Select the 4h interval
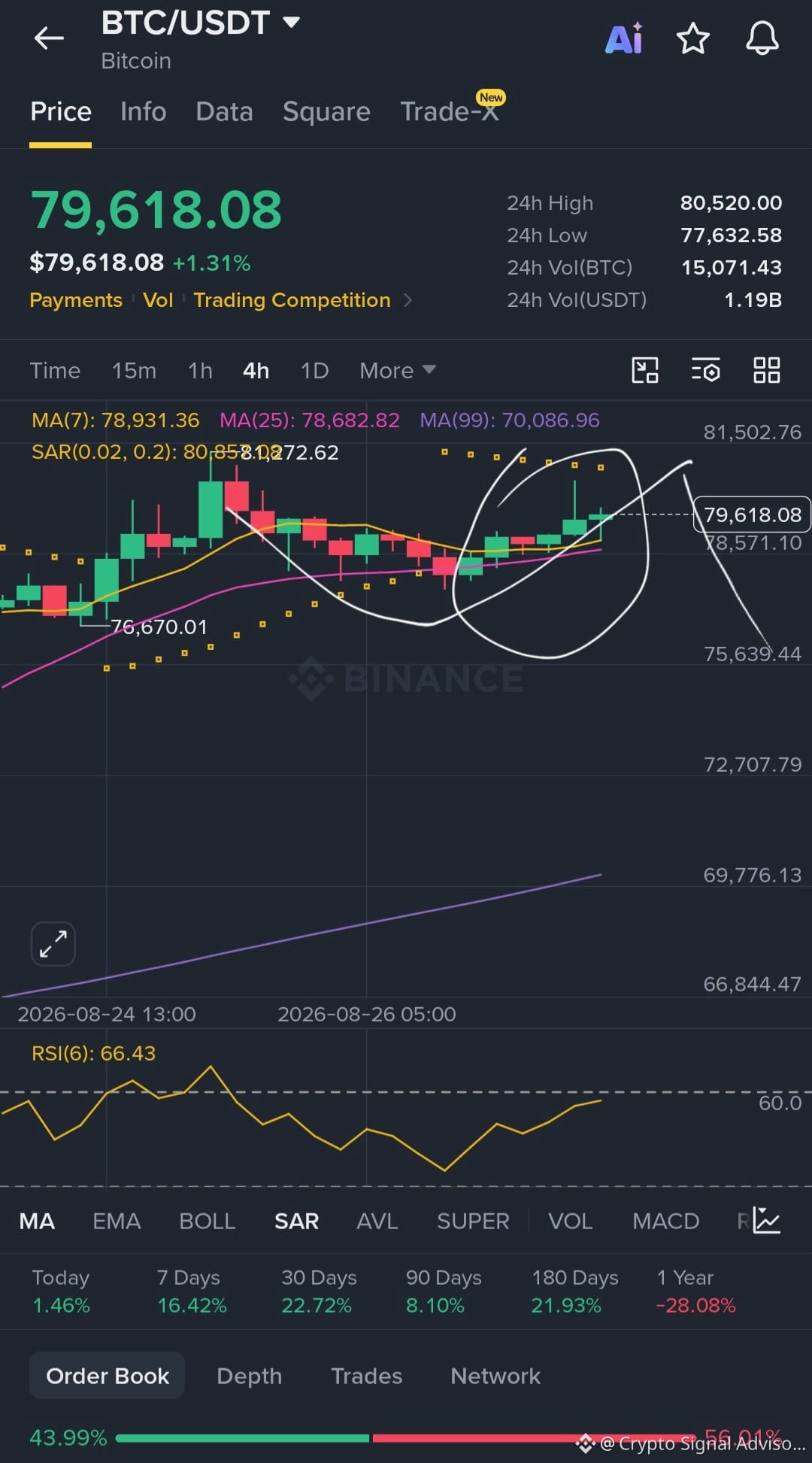Screen dimensions: 812x1463 256,371
